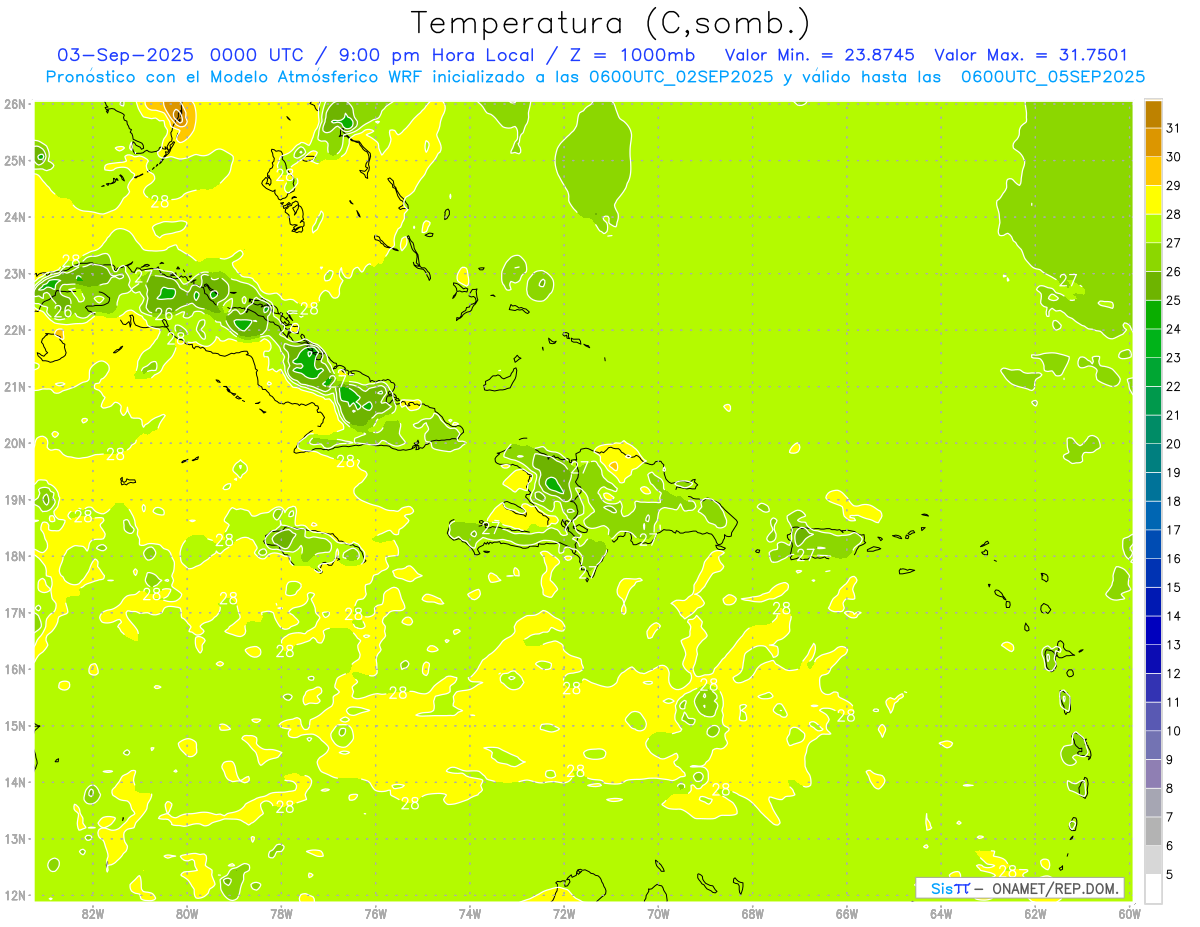
Task: Click legend value "5" on the color bar
Action: pyautogui.click(x=1171, y=874)
